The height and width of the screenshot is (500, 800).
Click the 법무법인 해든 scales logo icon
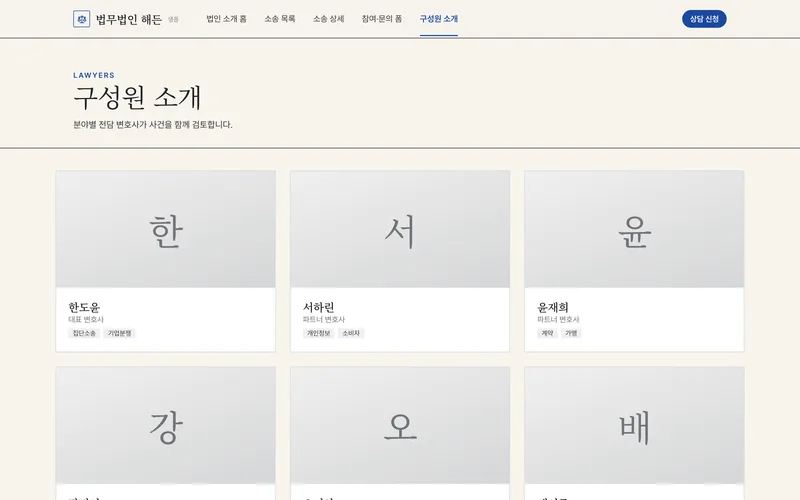pyautogui.click(x=82, y=19)
